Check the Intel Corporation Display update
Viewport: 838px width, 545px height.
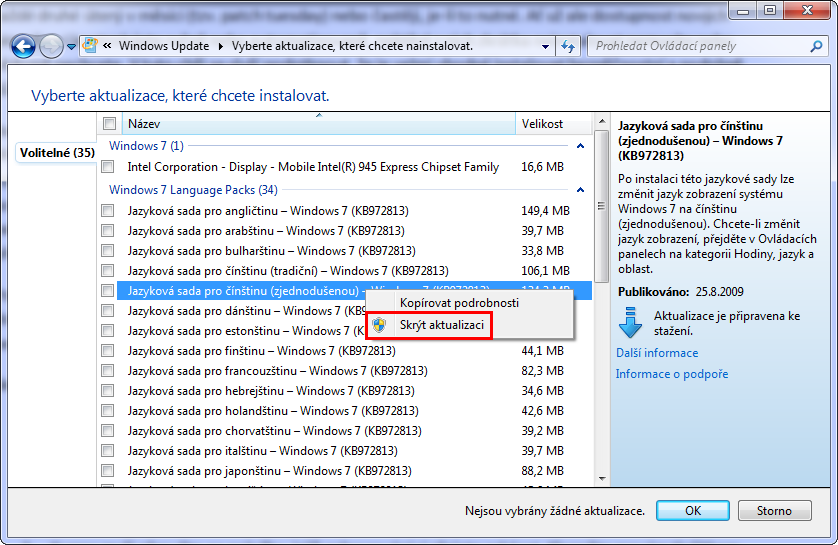(x=108, y=167)
